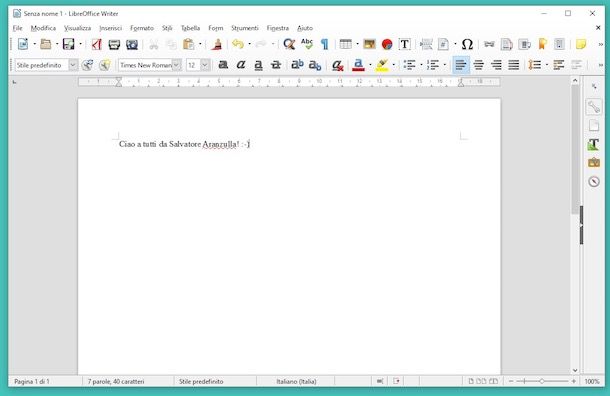The width and height of the screenshot is (610, 396).
Task: Align paragraph to the right
Action: coord(496,65)
